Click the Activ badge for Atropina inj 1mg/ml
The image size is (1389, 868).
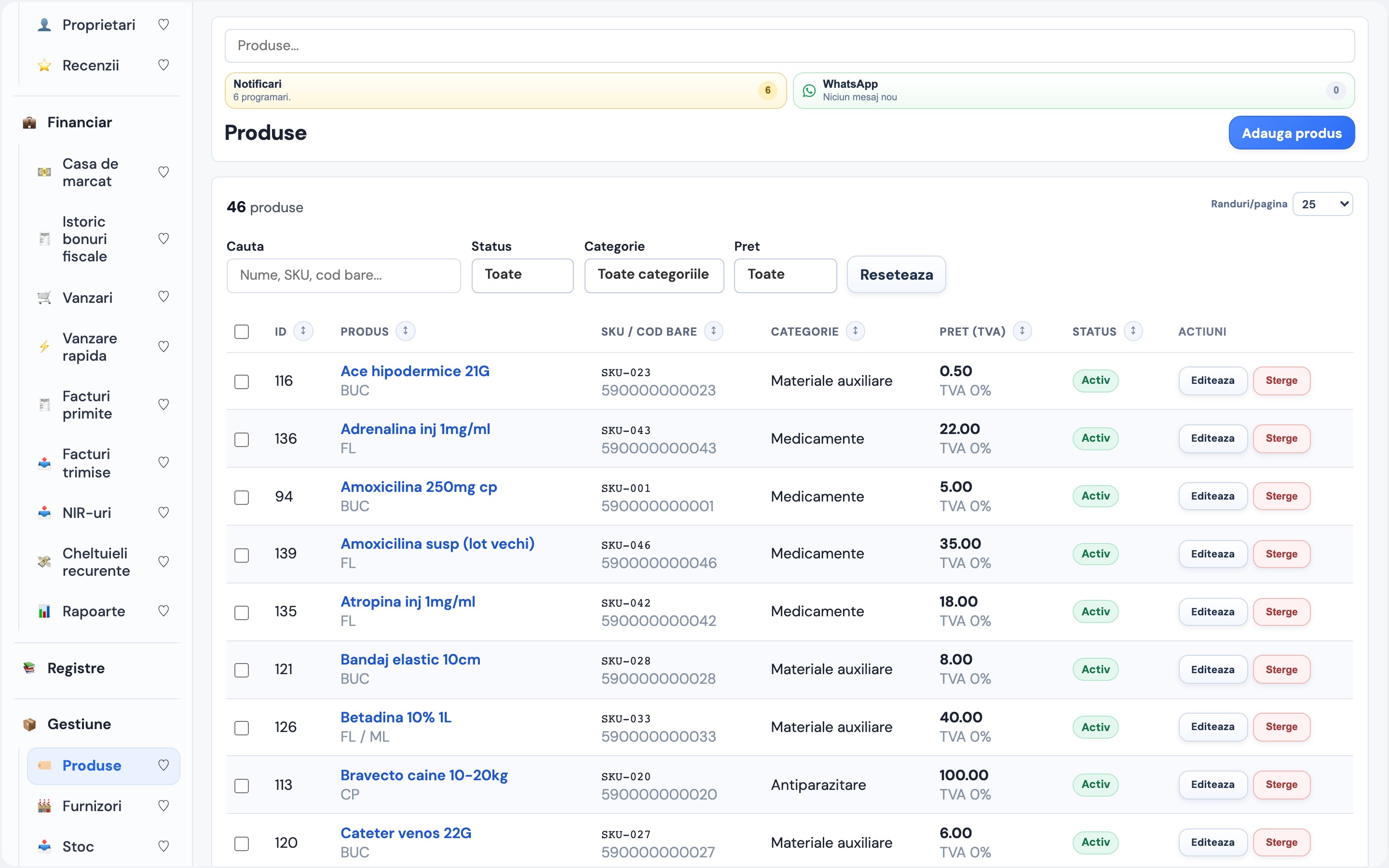tap(1095, 611)
